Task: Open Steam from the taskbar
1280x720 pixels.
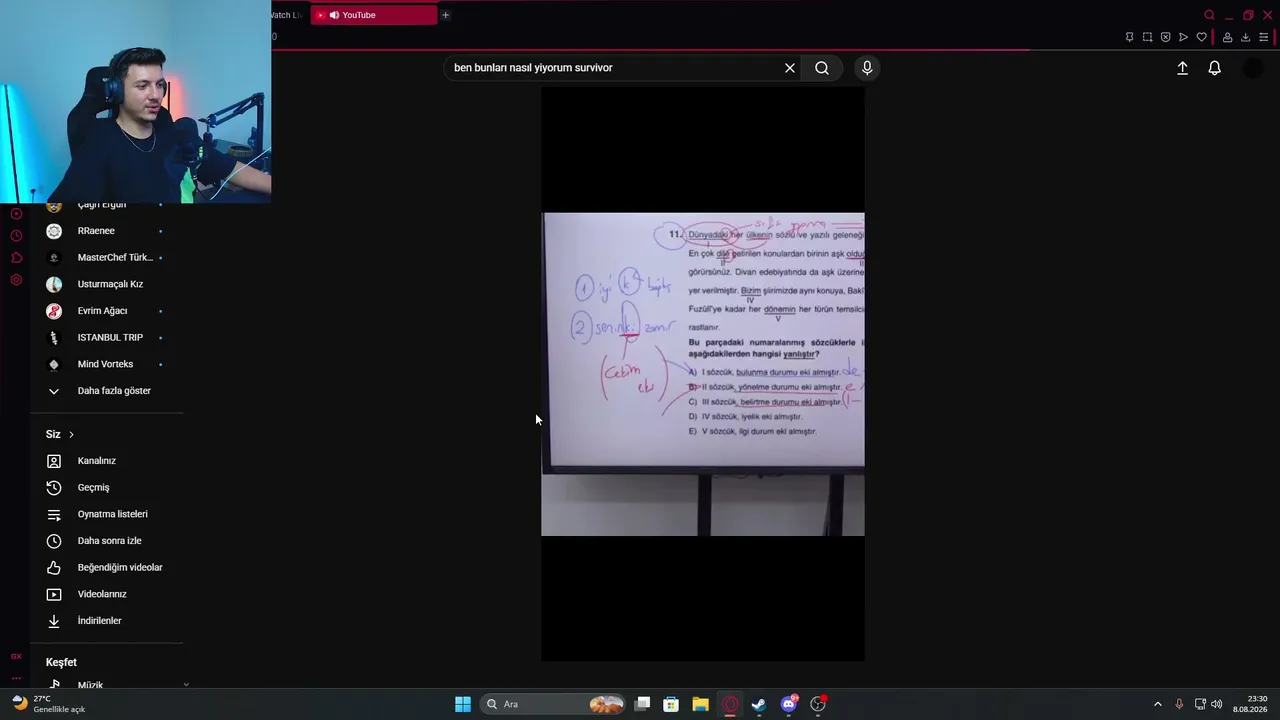Action: coord(759,704)
